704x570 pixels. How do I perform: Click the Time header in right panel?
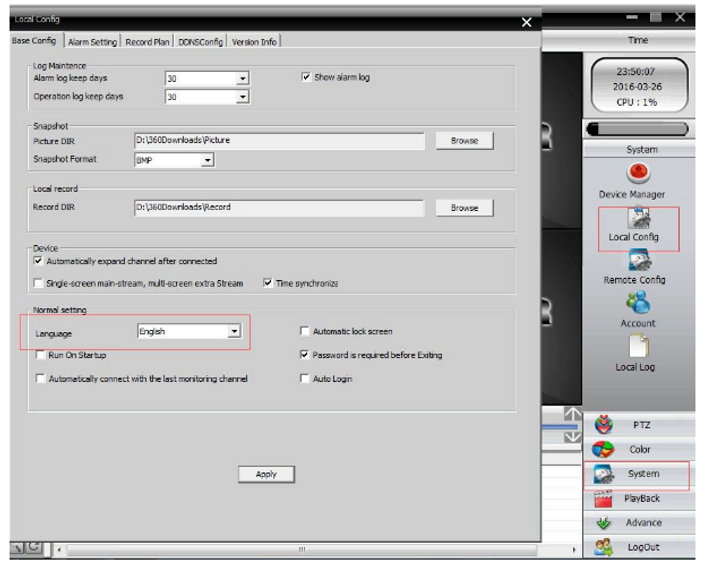[x=638, y=40]
